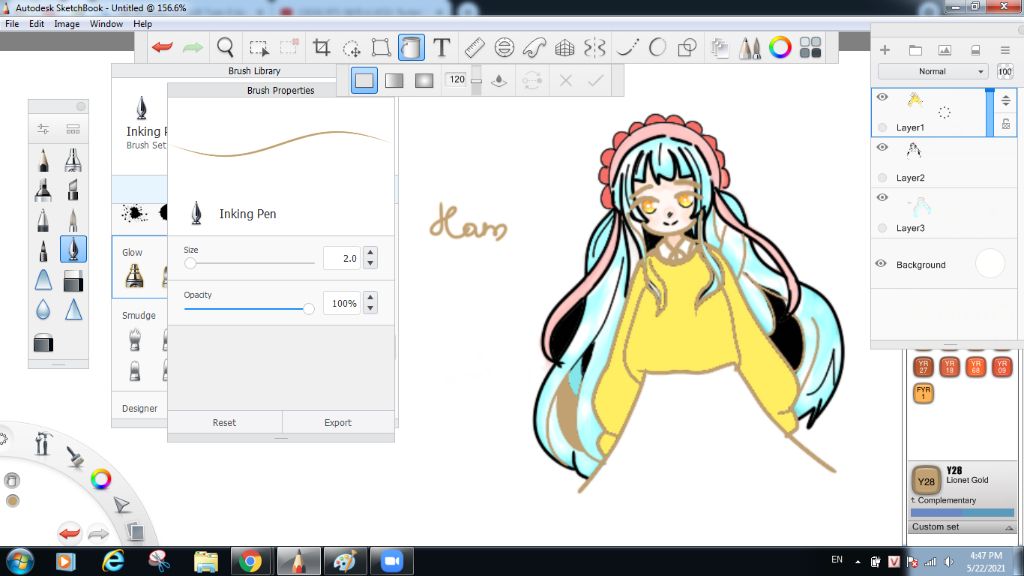Hide Layer2 using its eye icon
The width and height of the screenshot is (1024, 576).
[x=882, y=147]
